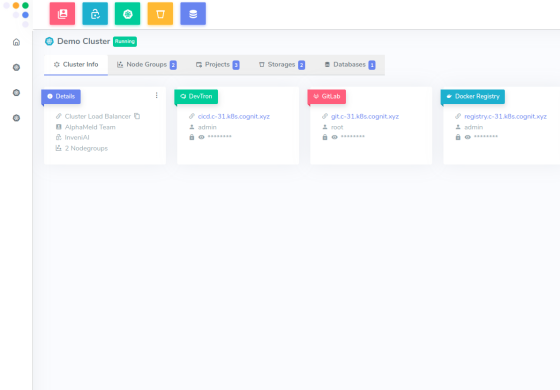Open the blue database stack icon

tap(193, 14)
